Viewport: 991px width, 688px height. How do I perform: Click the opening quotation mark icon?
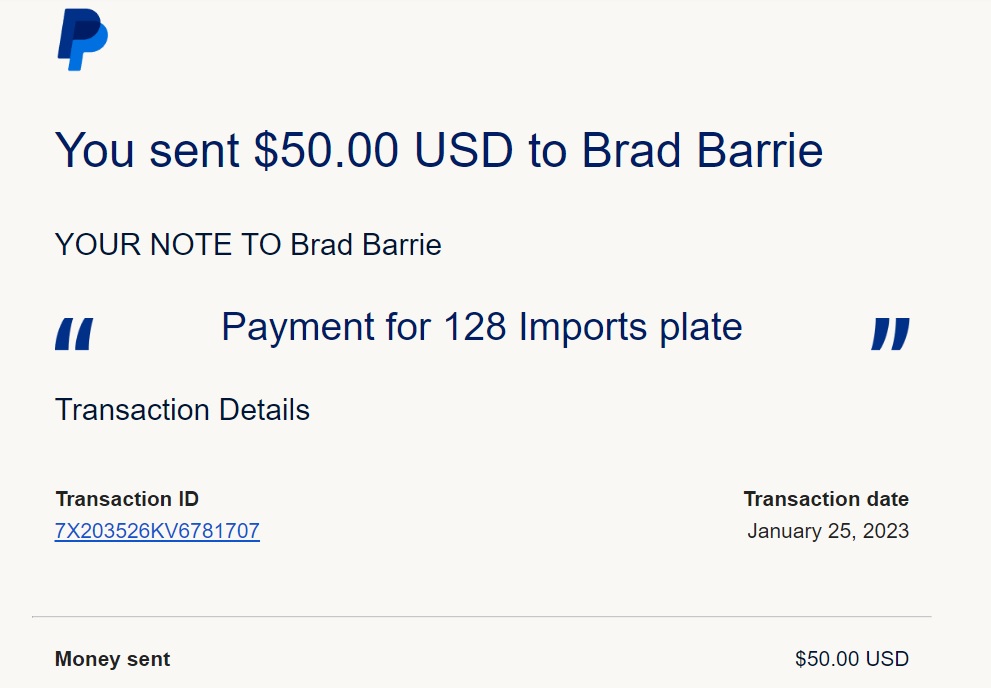click(x=73, y=334)
